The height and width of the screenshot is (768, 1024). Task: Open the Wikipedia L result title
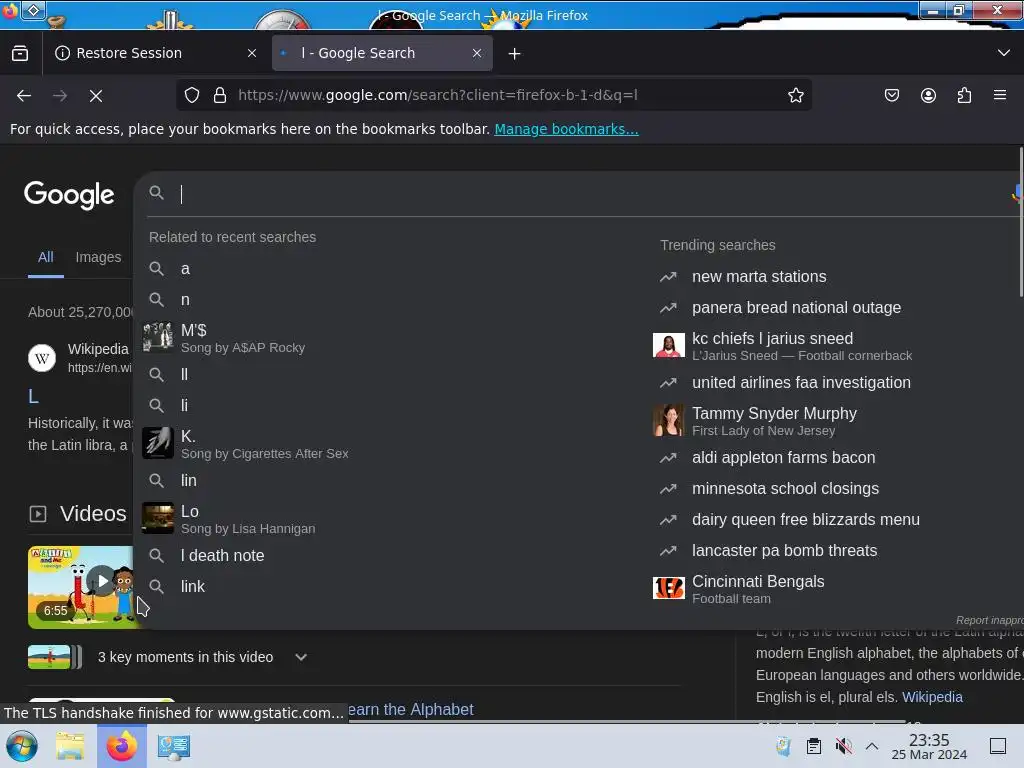pos(33,396)
